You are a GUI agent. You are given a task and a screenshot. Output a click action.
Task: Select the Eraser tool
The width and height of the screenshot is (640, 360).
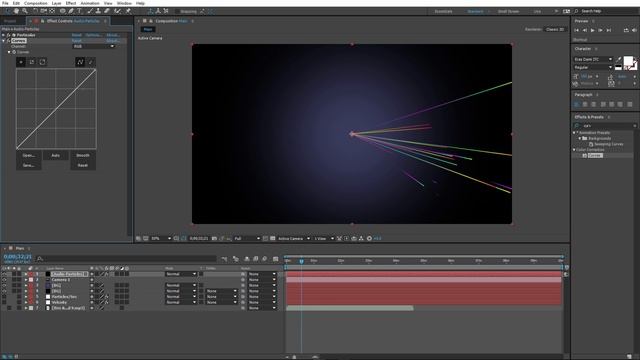coord(107,11)
